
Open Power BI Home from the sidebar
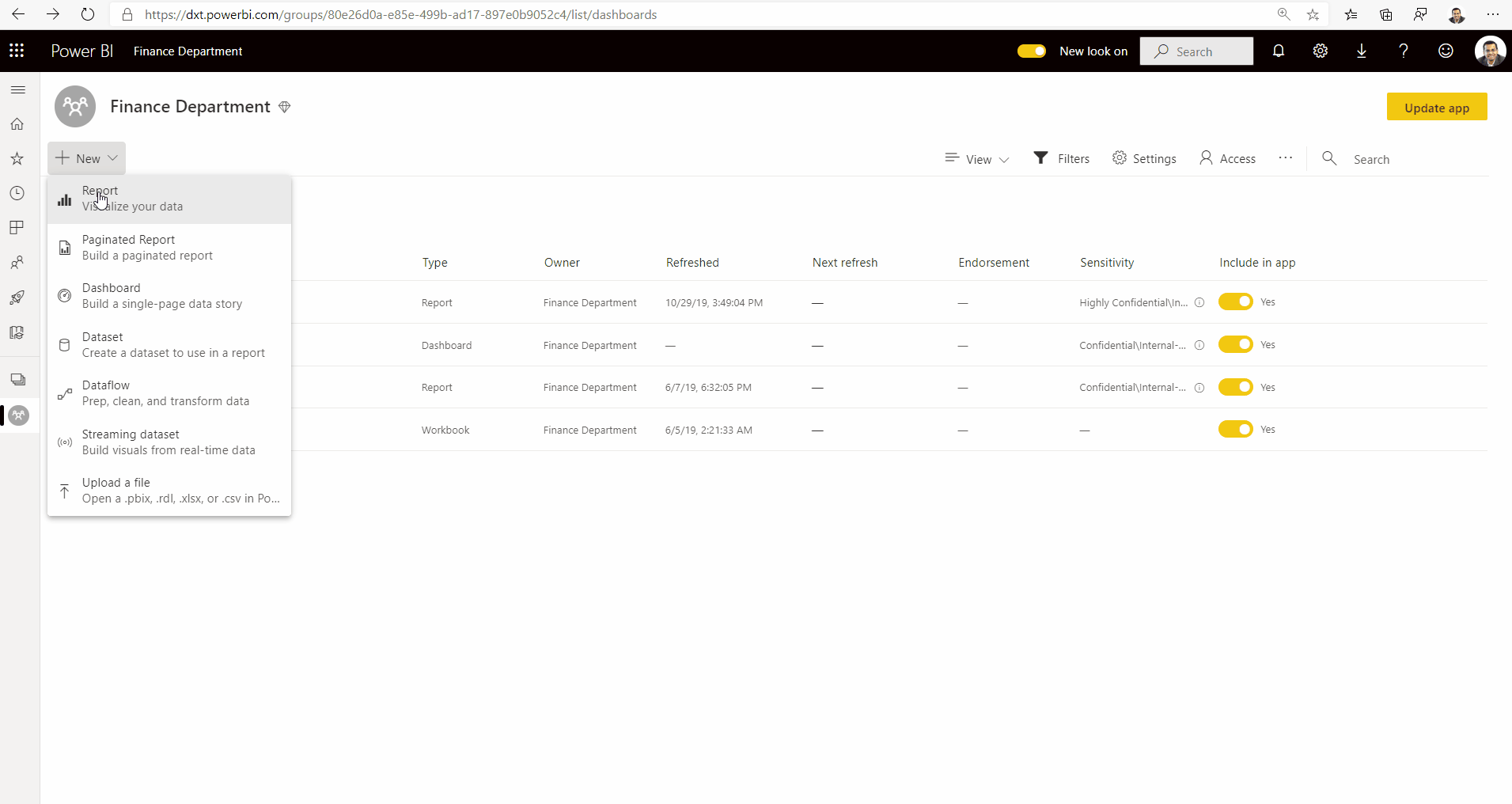point(17,123)
